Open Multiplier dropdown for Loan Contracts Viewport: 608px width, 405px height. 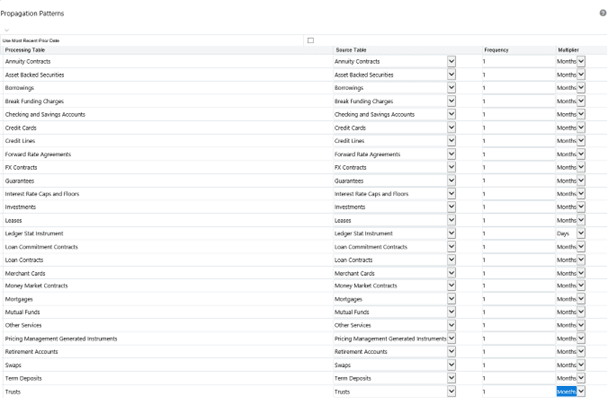(x=581, y=260)
